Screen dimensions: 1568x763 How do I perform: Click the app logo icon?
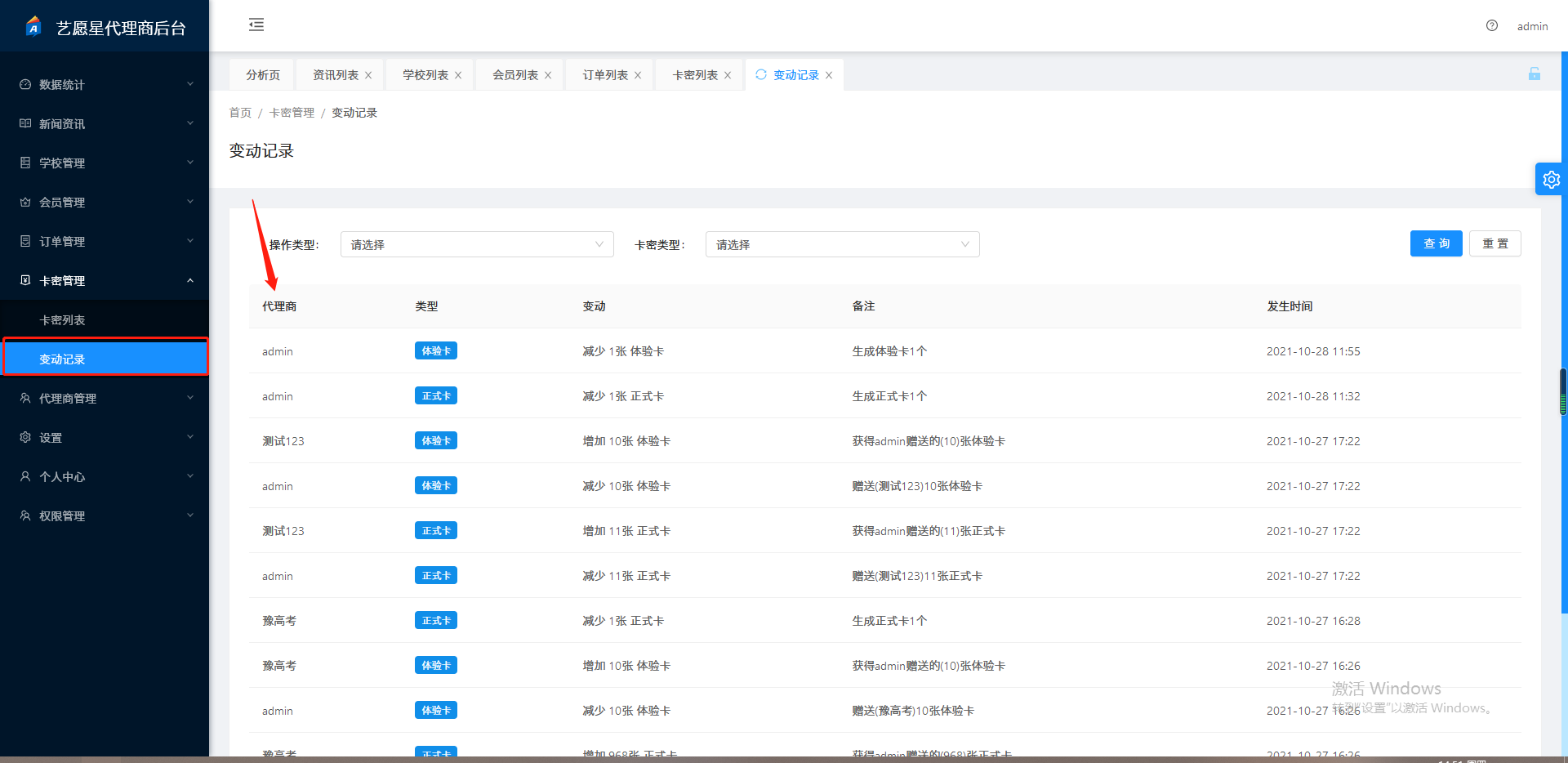tap(33, 26)
